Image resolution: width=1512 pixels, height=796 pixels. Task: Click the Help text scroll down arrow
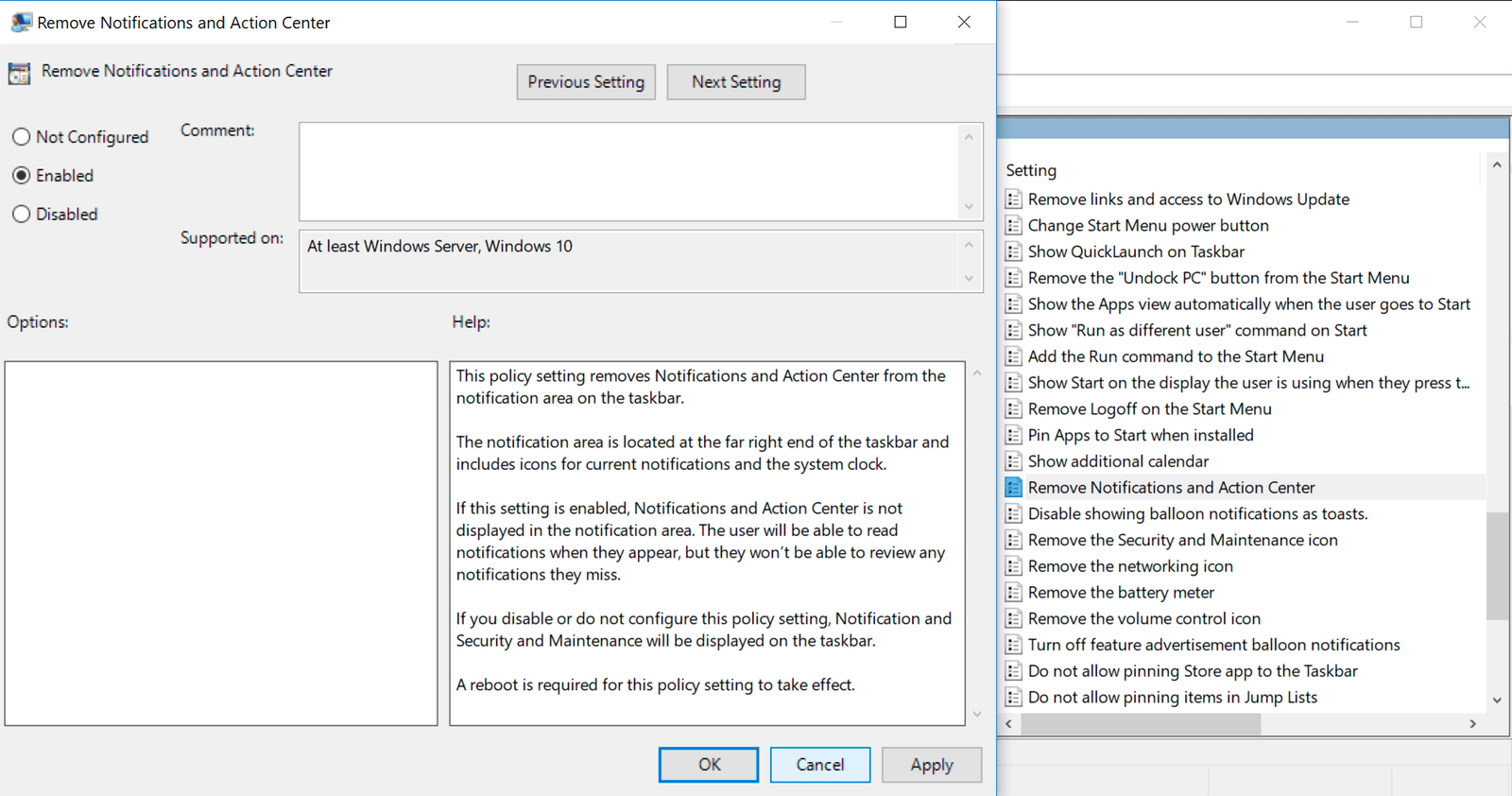(977, 714)
